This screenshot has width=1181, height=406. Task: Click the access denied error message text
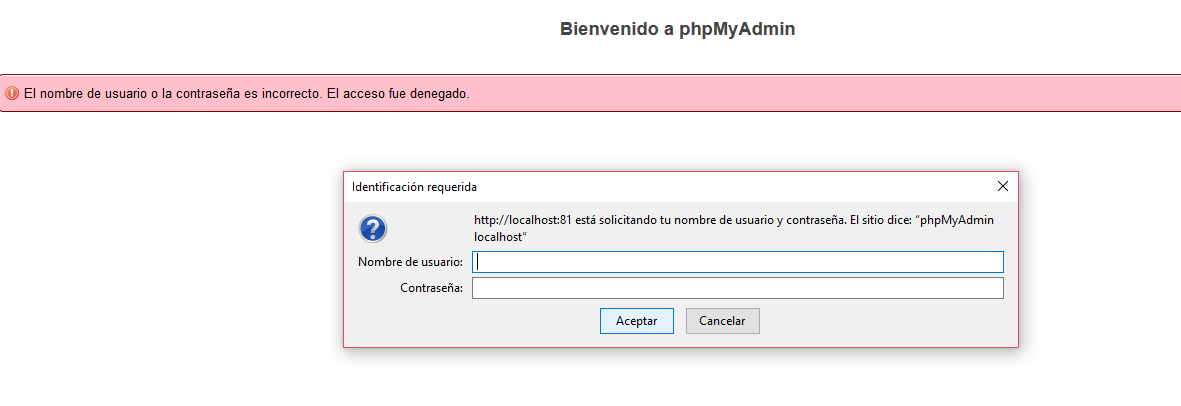[x=247, y=94]
